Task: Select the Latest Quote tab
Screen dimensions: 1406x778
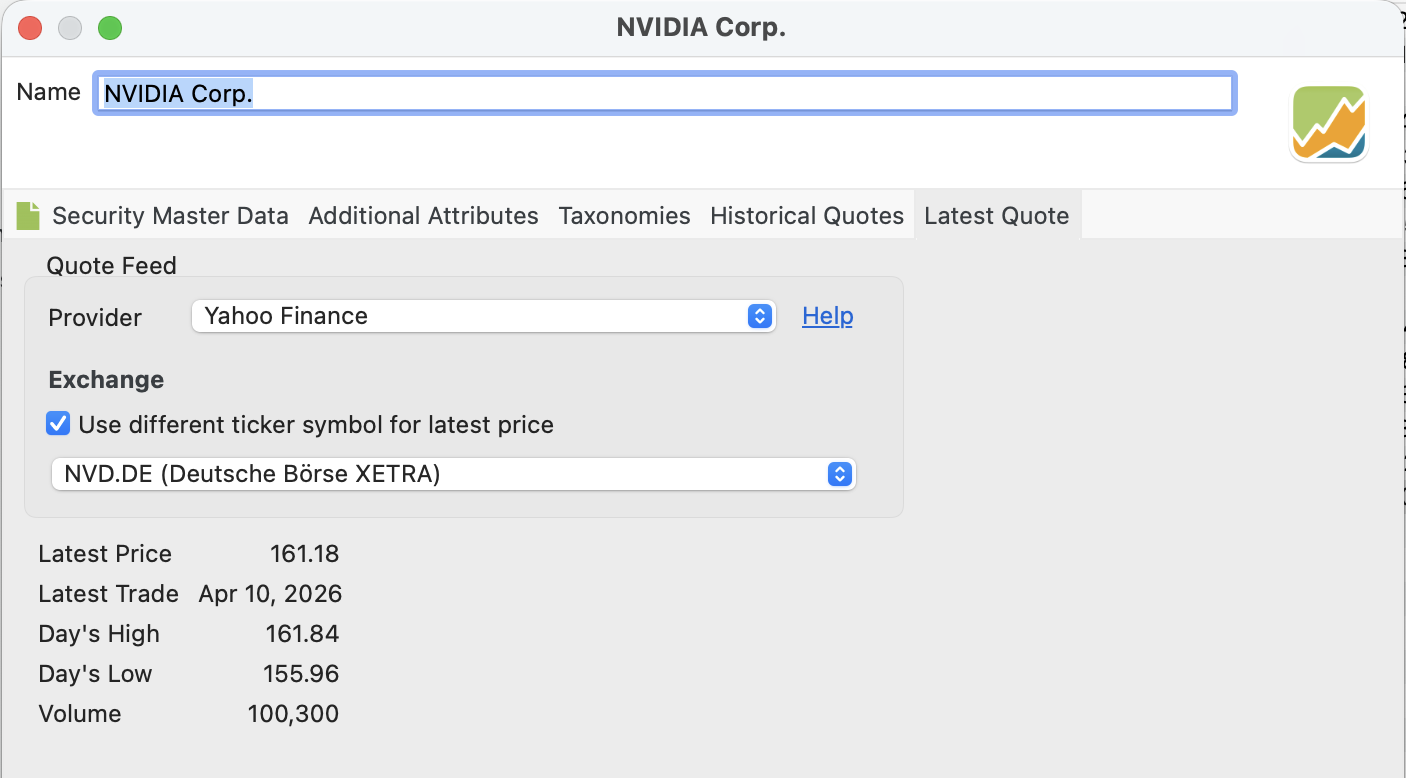Action: [997, 215]
